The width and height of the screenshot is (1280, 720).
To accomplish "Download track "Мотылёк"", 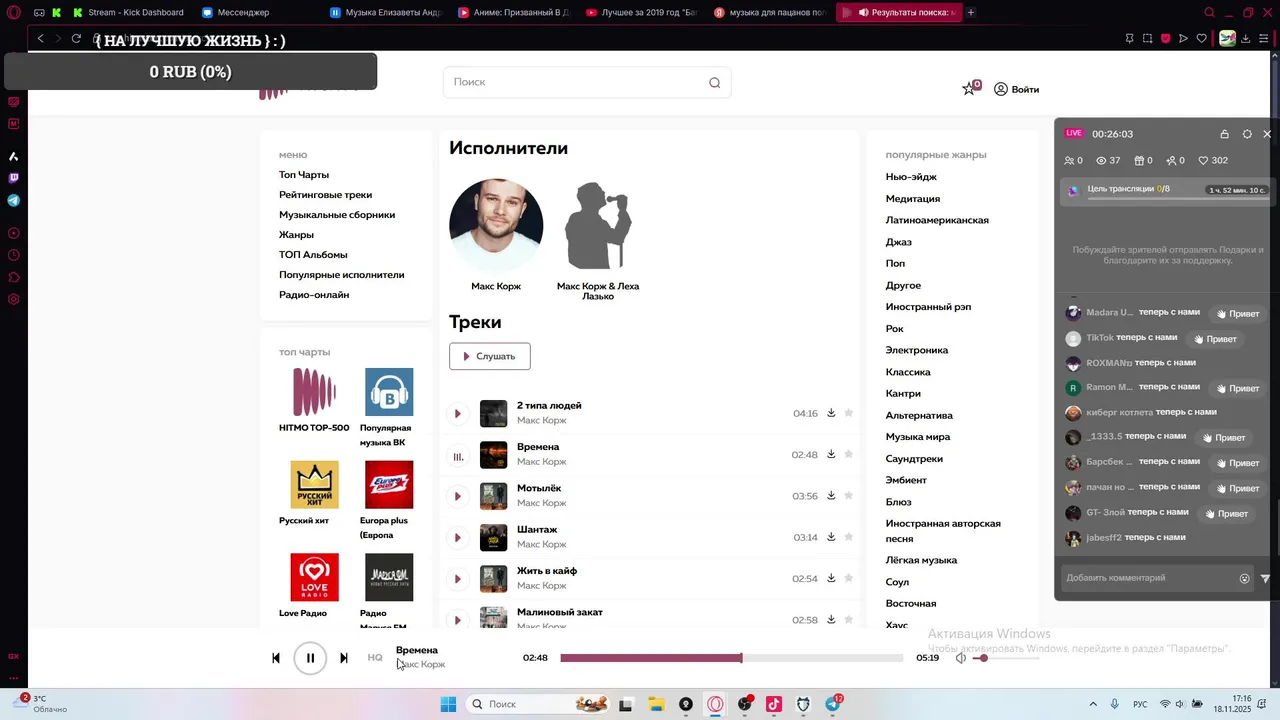I will pyautogui.click(x=831, y=495).
